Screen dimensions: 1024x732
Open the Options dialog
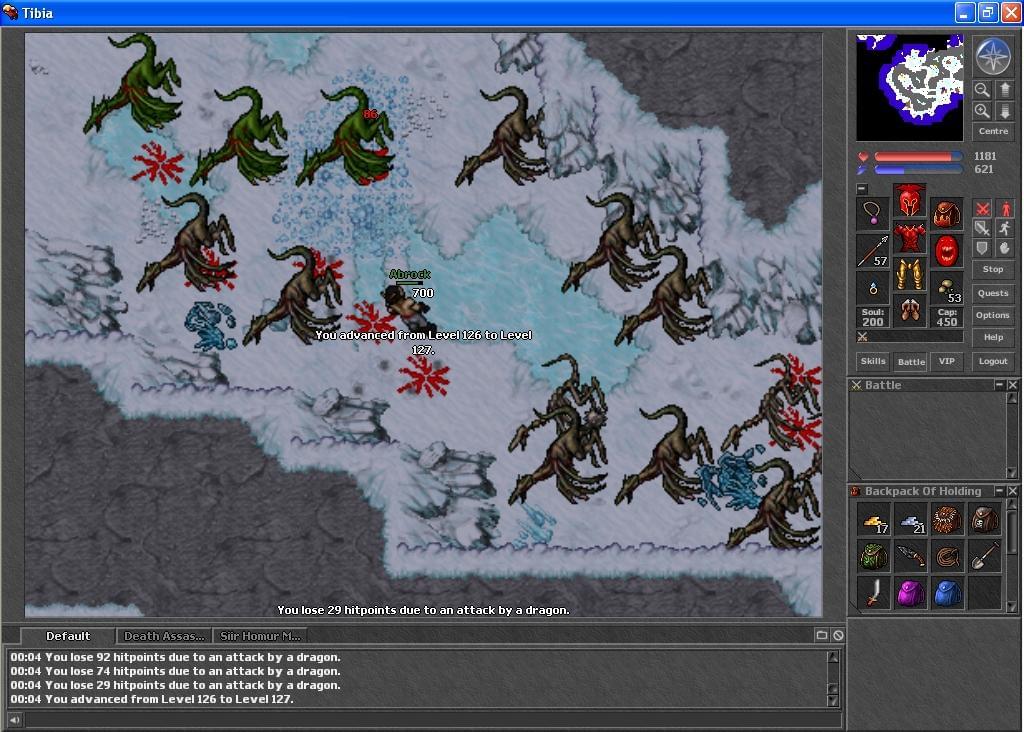993,315
